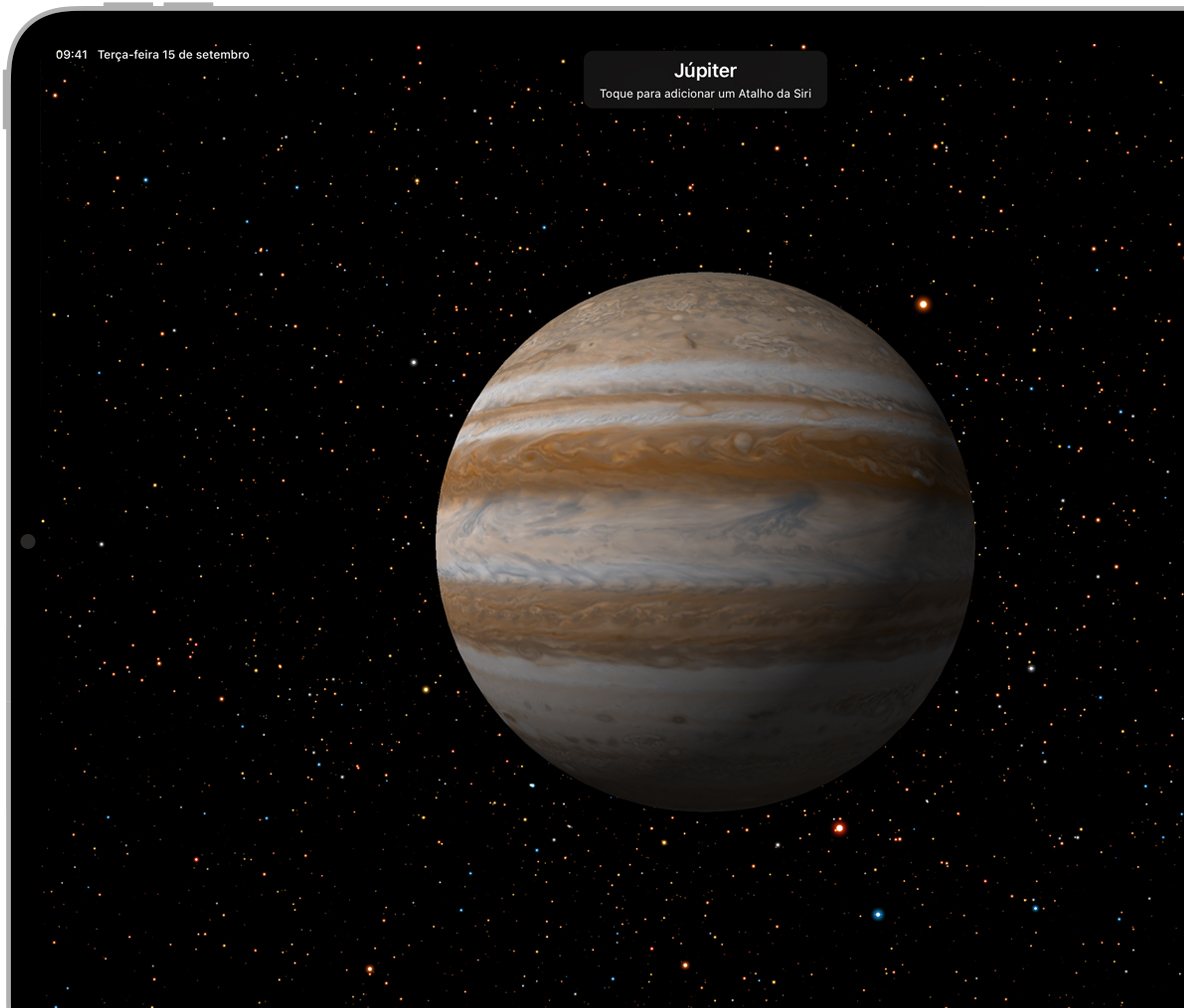Tap Jupiter's grey south polar region

[705, 760]
